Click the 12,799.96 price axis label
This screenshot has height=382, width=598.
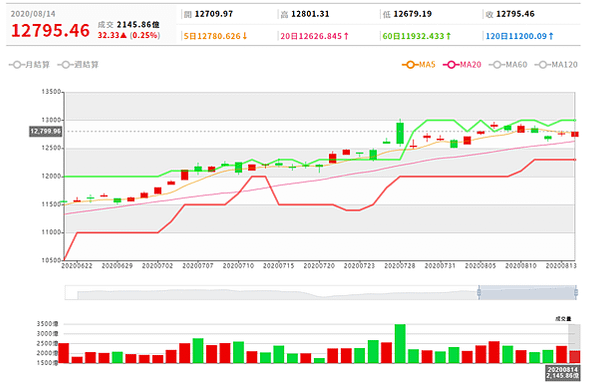[45, 132]
